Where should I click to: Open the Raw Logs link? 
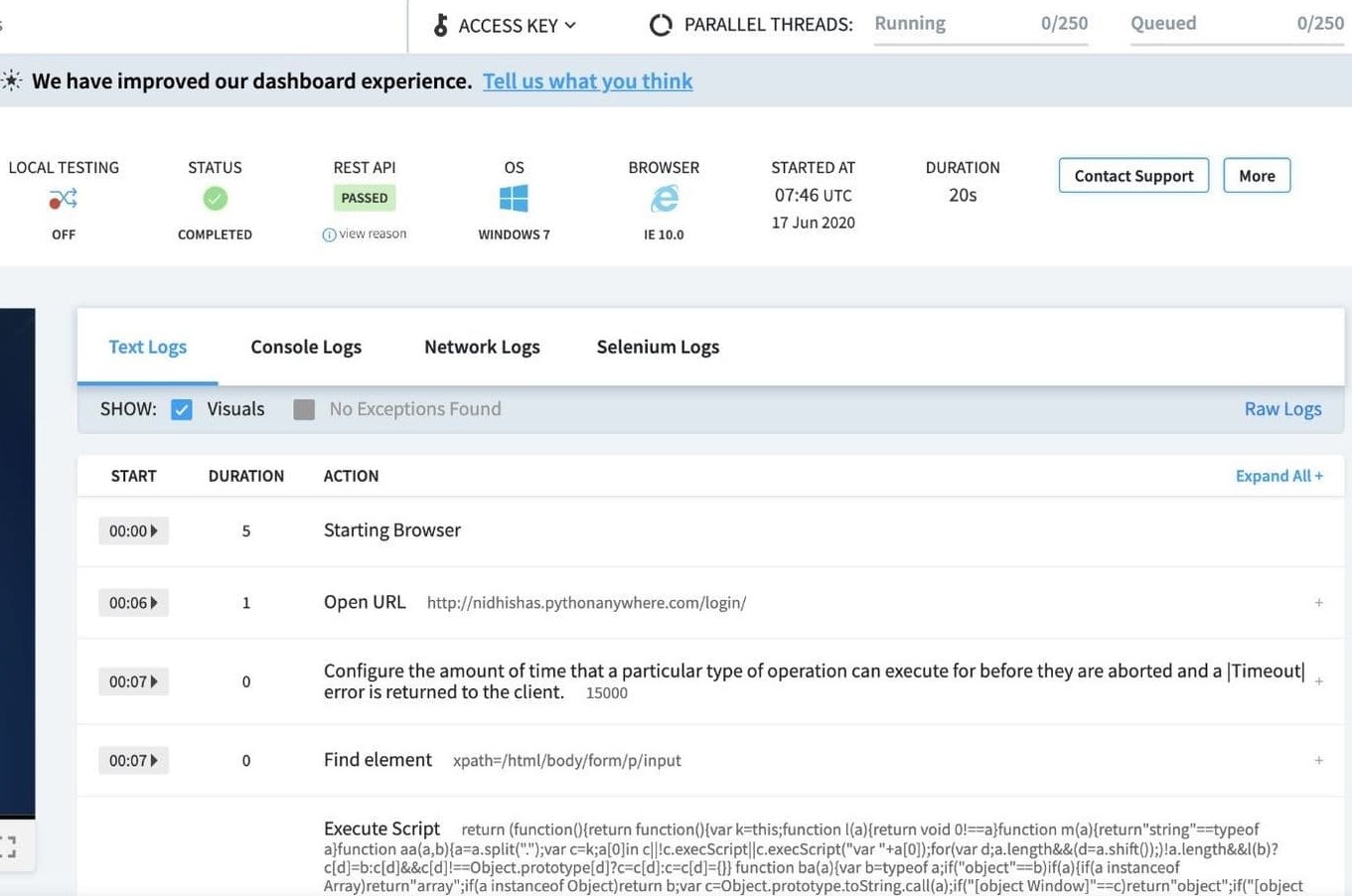coord(1282,409)
